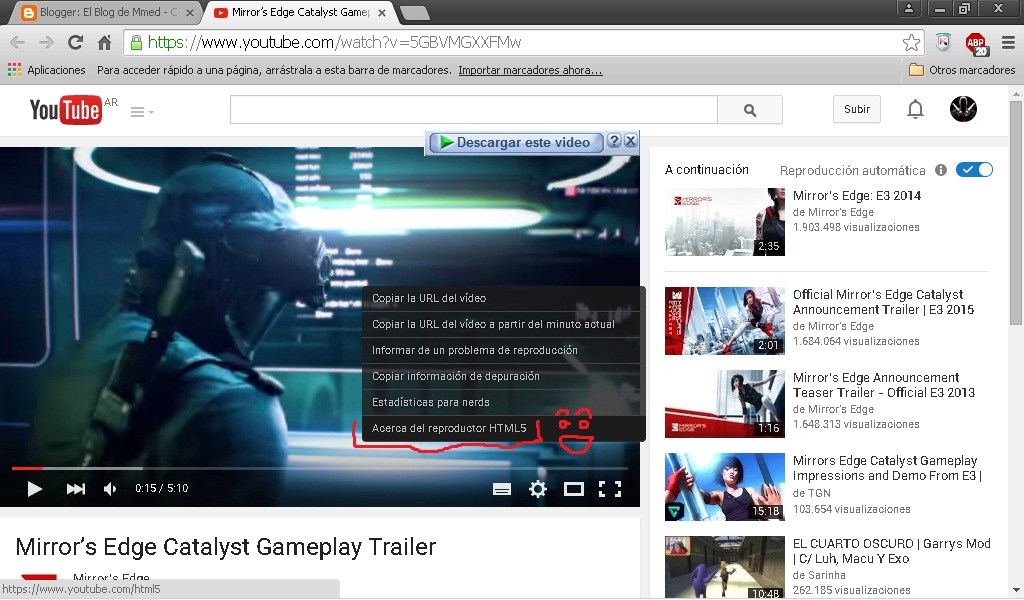Open Mirror's Edge: E3 2014 thumbnail
Image resolution: width=1024 pixels, height=600 pixels.
click(724, 222)
